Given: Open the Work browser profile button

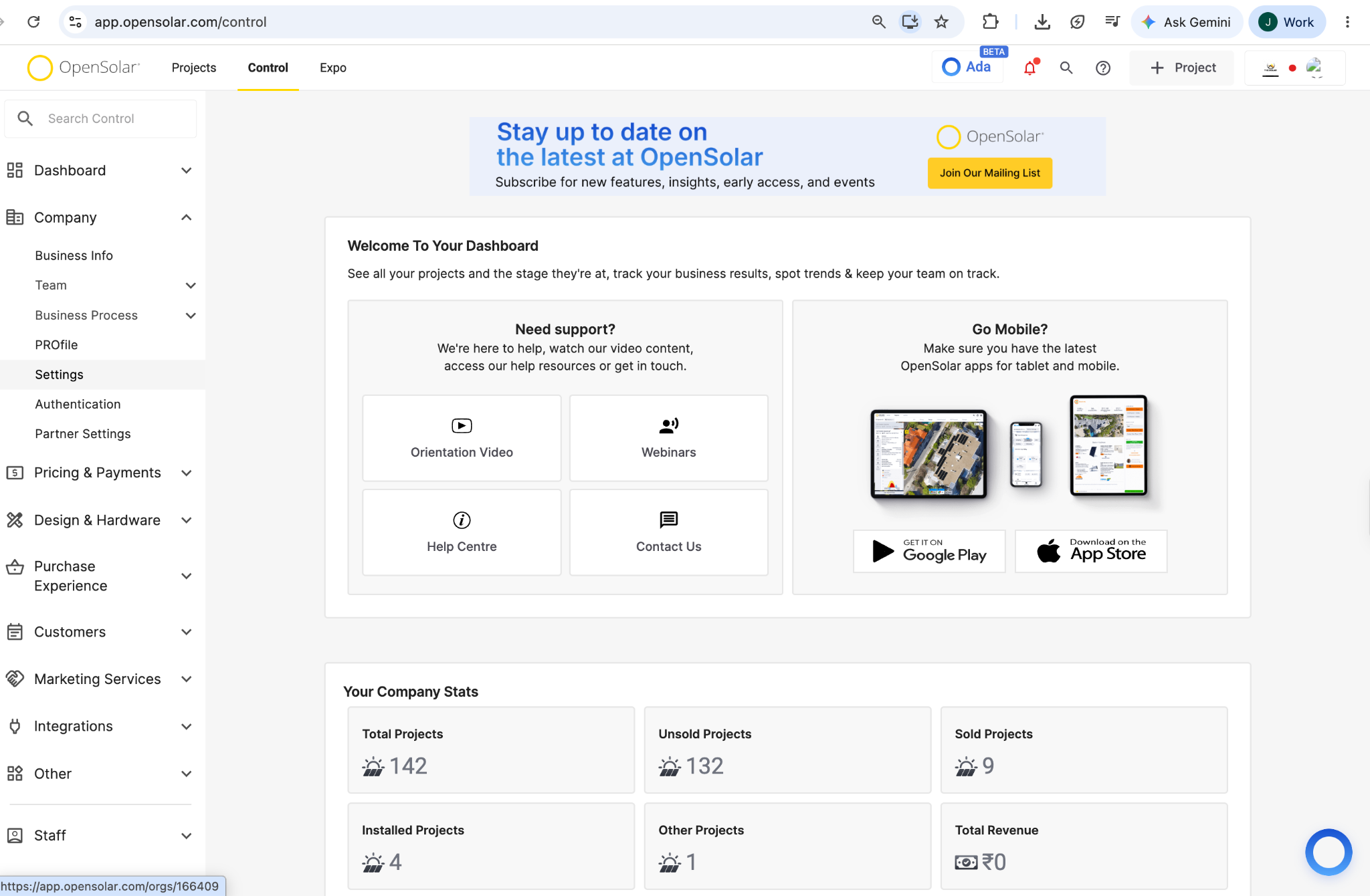Looking at the screenshot, I should (1286, 22).
